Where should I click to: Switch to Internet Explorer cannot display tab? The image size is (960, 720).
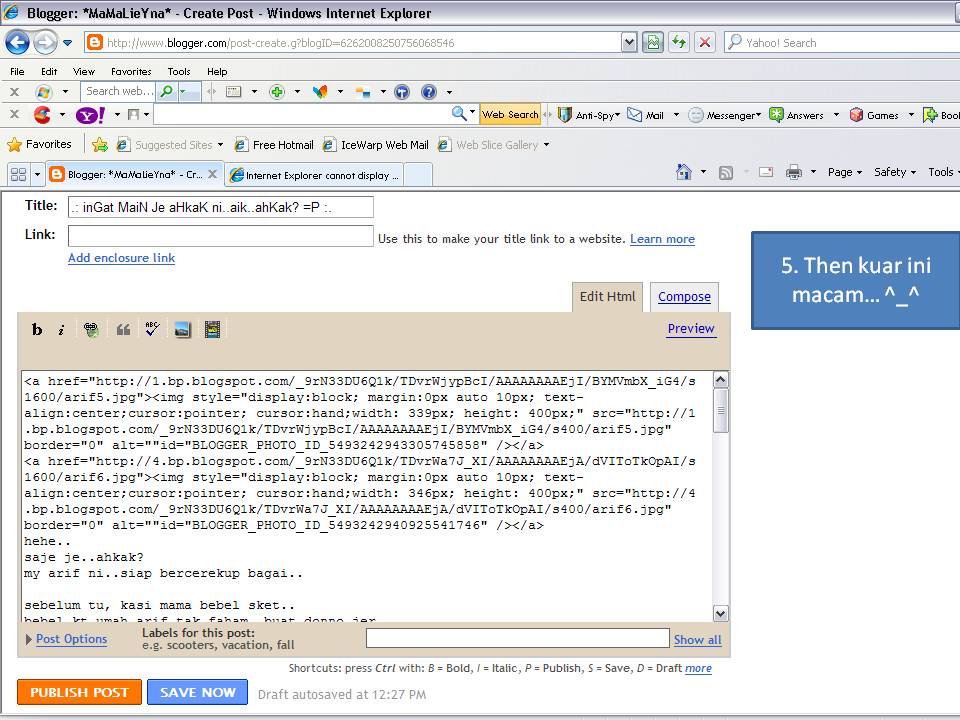tap(314, 175)
